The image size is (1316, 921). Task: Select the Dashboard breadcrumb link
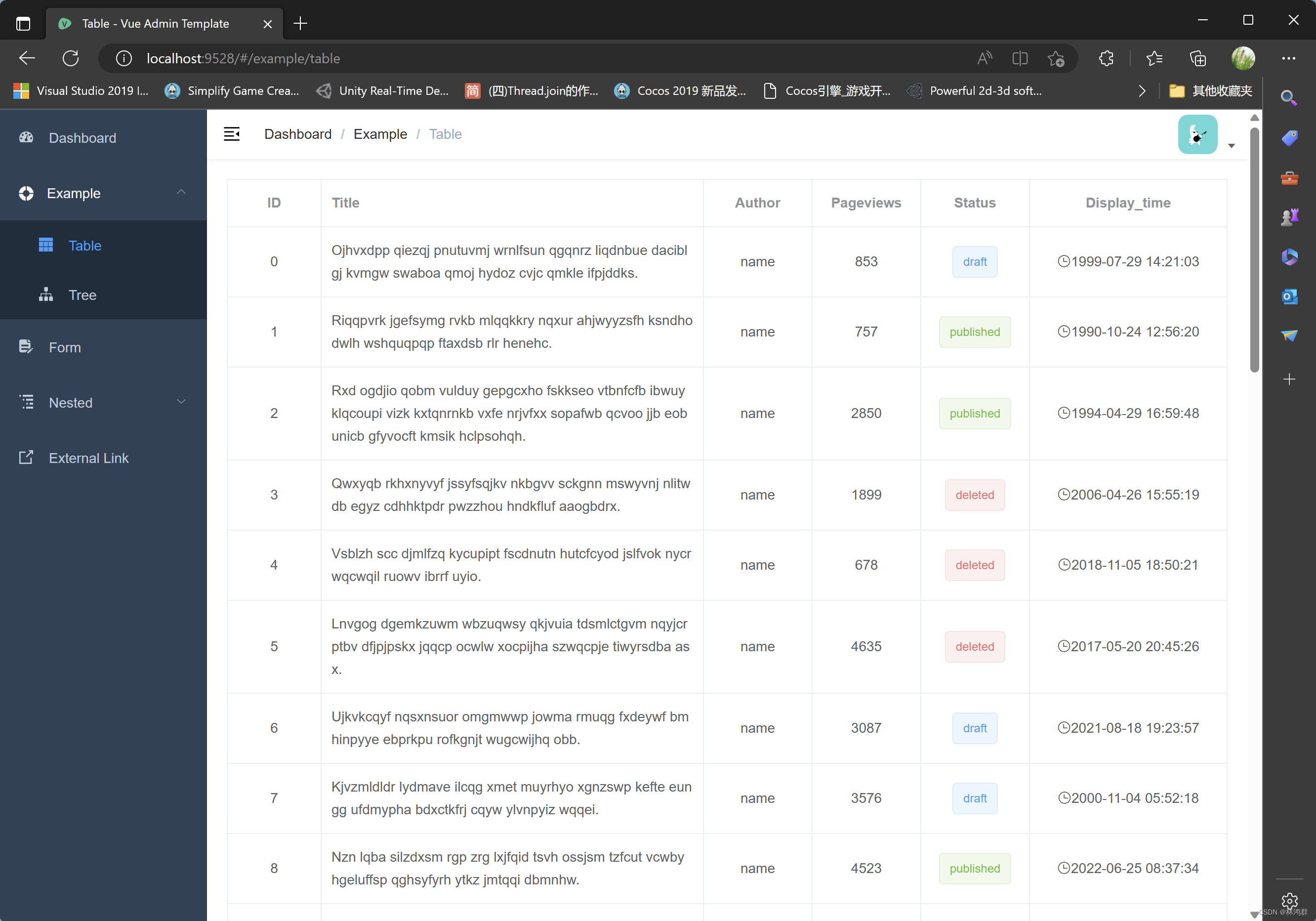coord(297,133)
